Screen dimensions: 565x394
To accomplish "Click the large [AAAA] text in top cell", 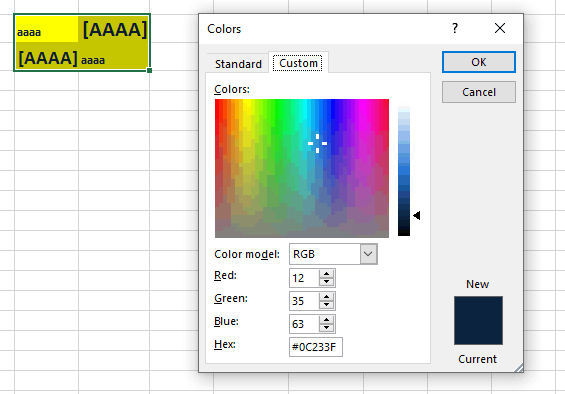I will tap(115, 29).
